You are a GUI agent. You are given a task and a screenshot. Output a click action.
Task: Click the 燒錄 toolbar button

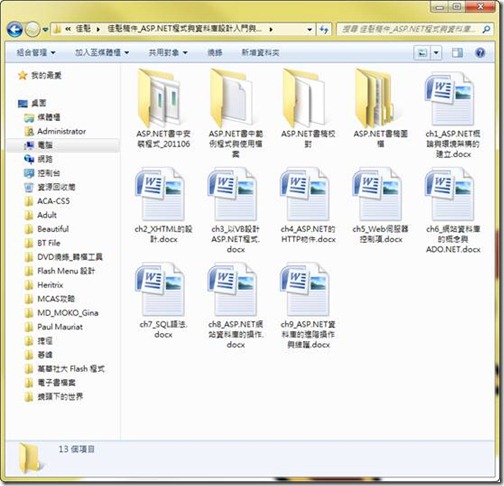(215, 53)
